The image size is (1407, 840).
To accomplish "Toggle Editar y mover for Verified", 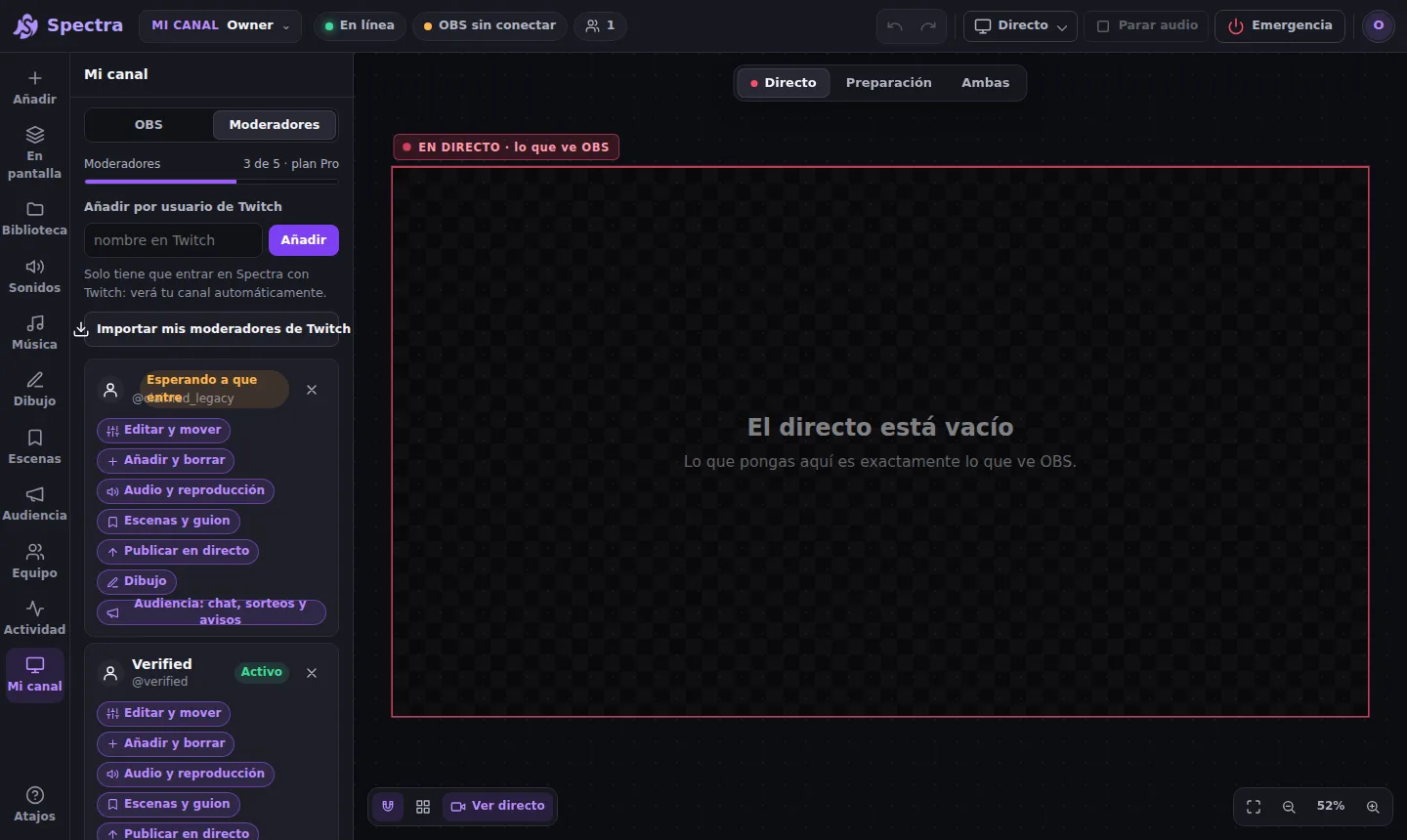I will click(163, 713).
